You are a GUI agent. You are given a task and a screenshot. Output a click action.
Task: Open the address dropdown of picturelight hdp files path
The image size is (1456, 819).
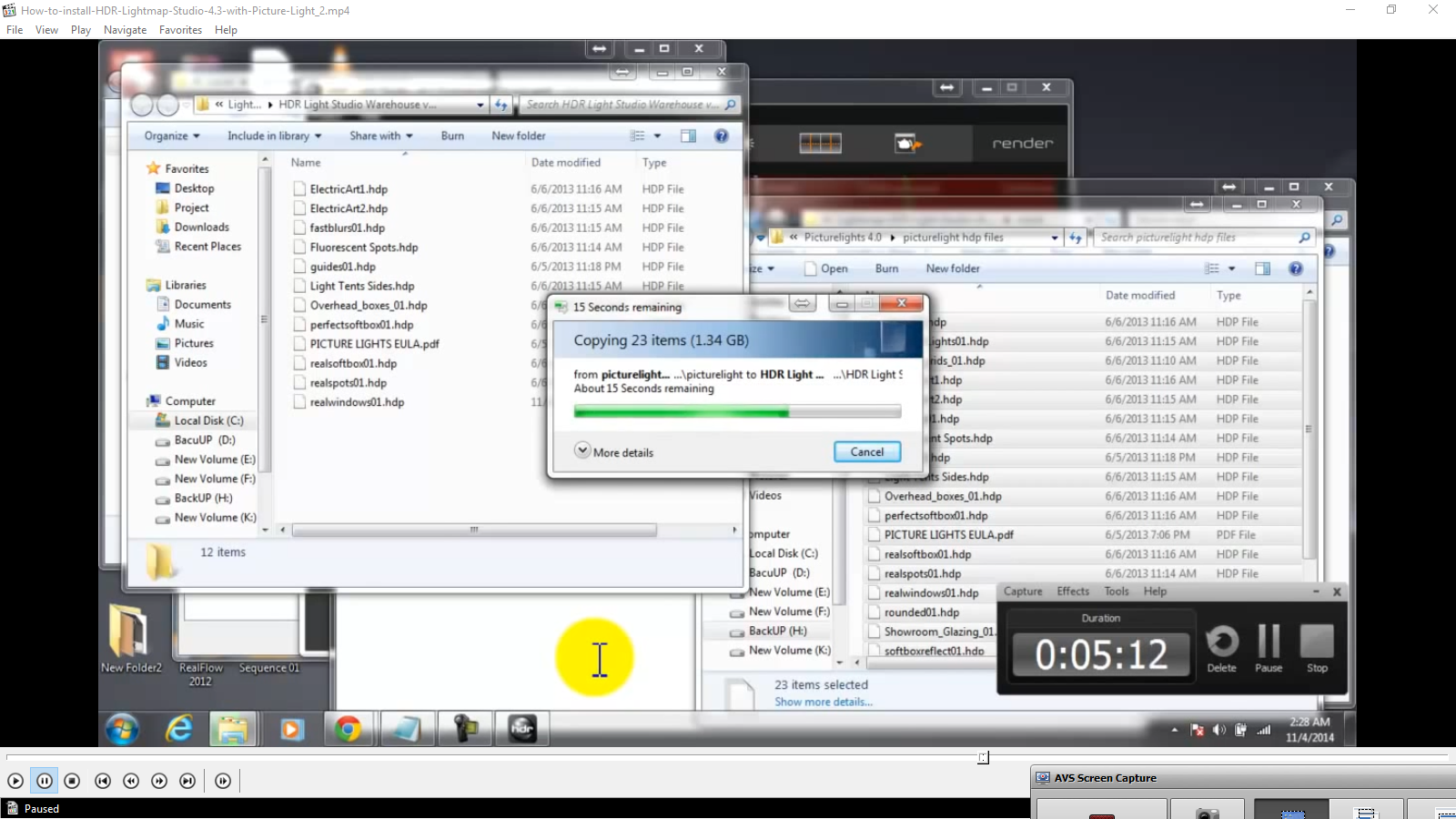tap(1055, 238)
